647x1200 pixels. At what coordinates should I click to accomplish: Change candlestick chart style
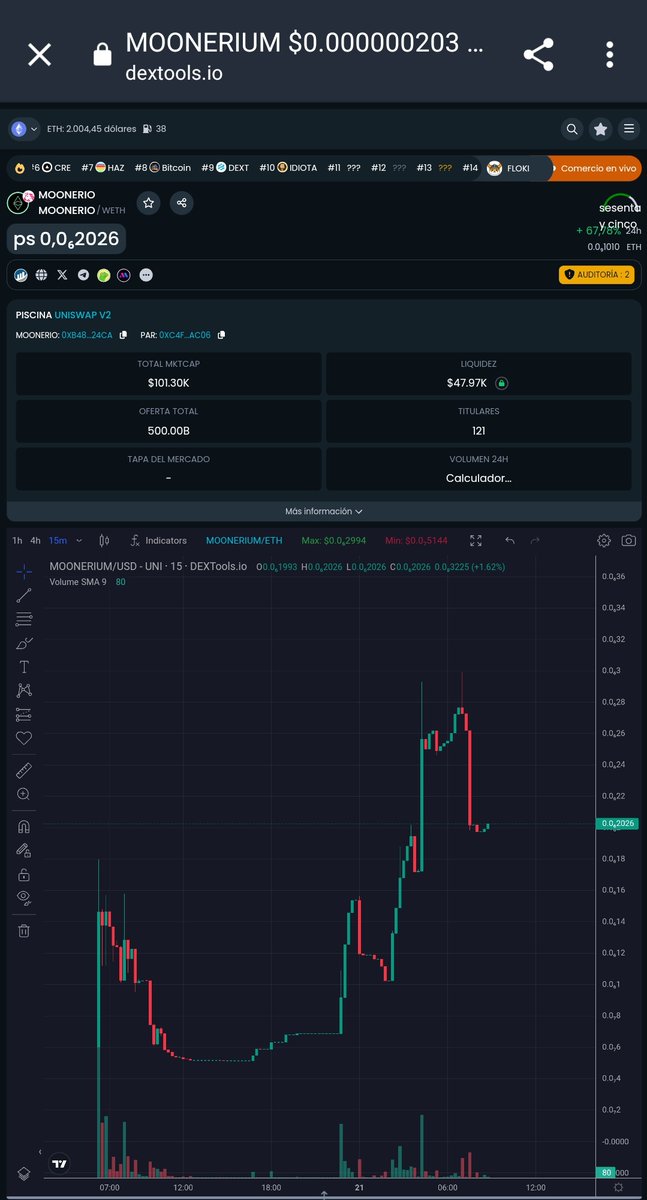point(103,541)
